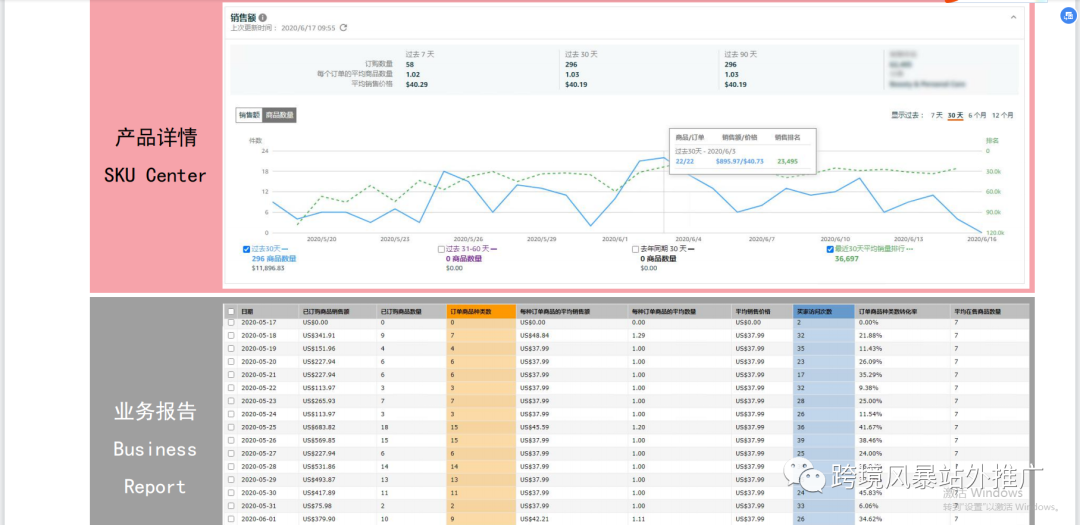Click the 过去 7 天 order count 58
Image resolution: width=1080 pixels, height=525 pixels.
(410, 64)
